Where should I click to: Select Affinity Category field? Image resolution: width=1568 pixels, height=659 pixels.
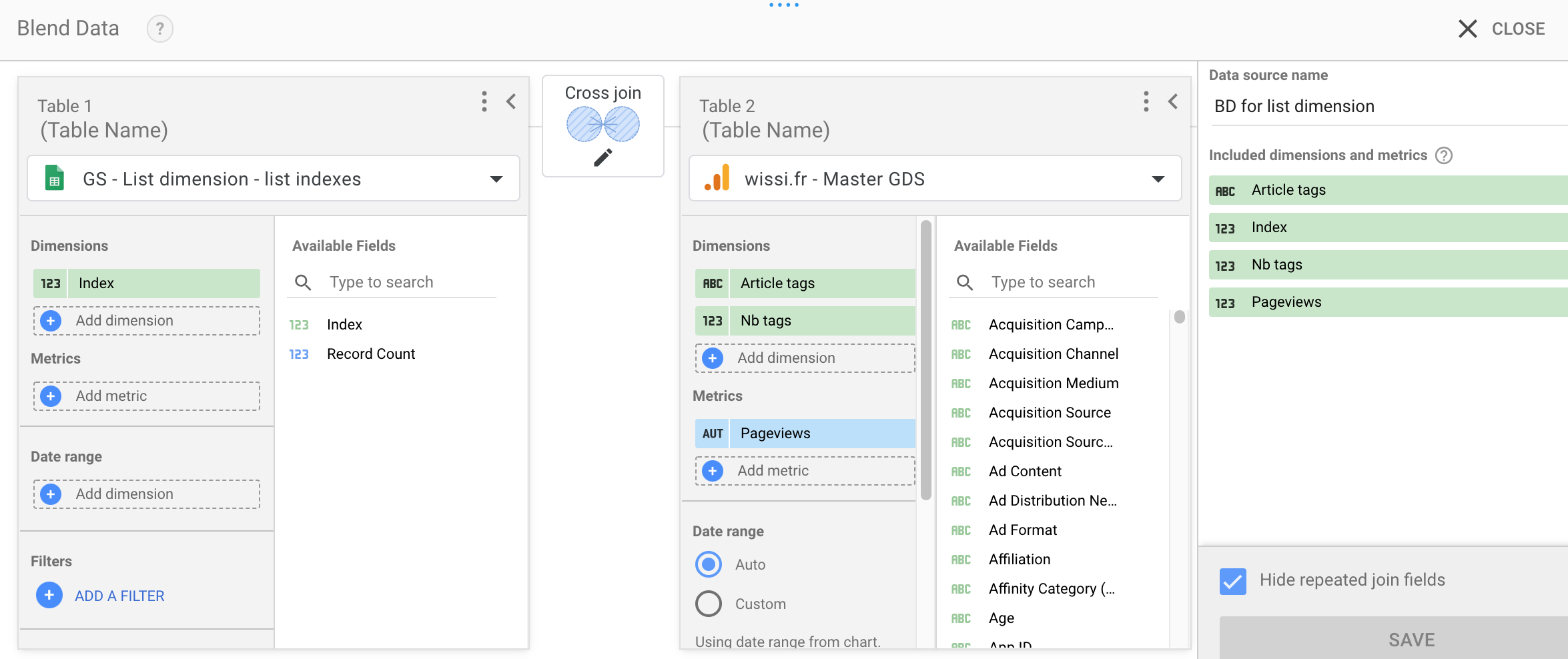(x=1052, y=589)
